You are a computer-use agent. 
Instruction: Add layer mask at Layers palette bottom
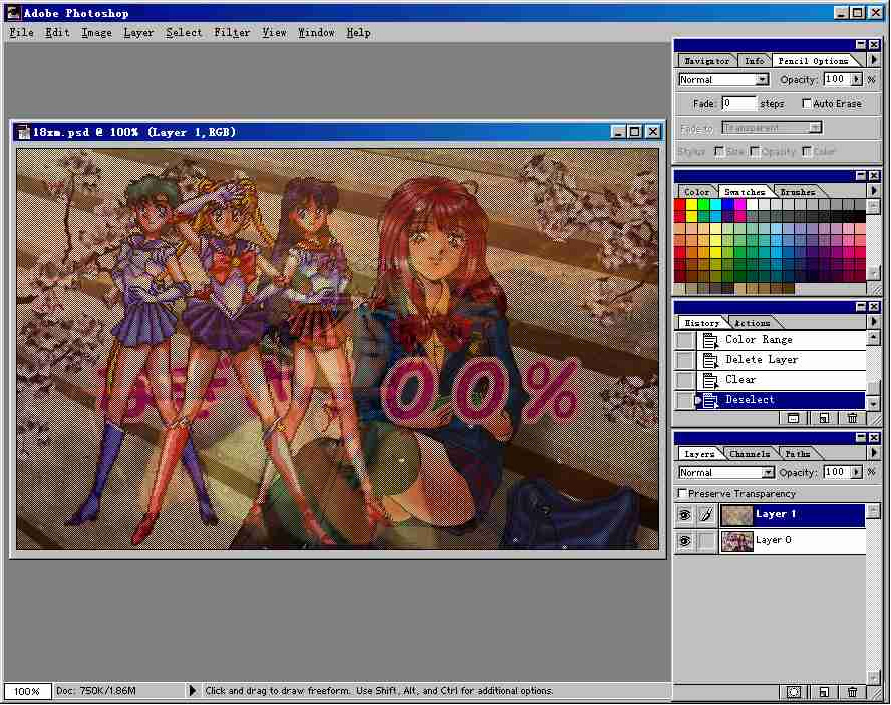pos(794,692)
